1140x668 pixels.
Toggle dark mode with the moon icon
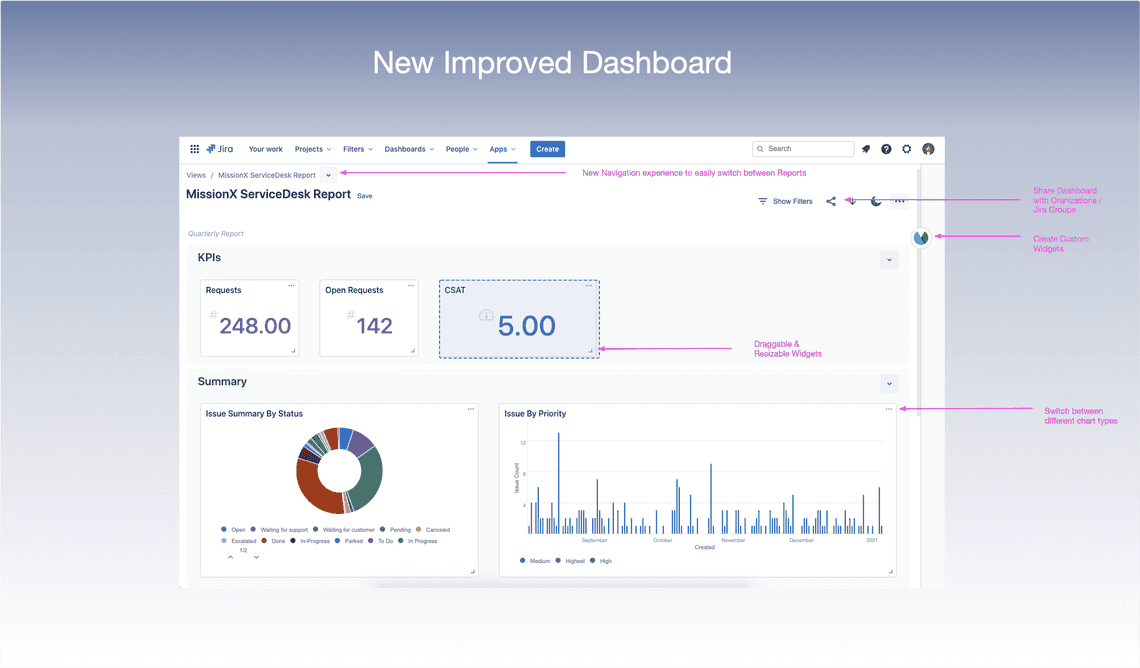(875, 200)
